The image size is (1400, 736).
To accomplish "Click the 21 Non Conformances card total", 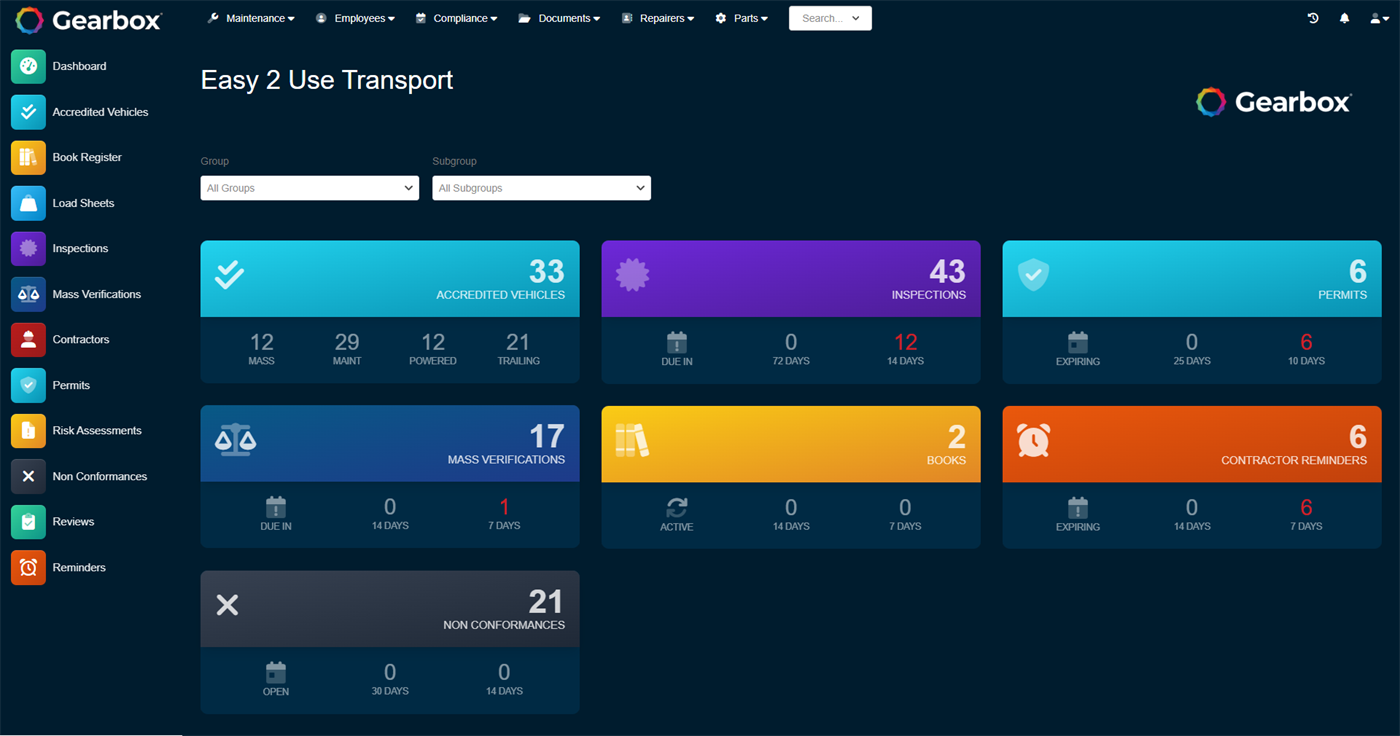I will tap(547, 601).
